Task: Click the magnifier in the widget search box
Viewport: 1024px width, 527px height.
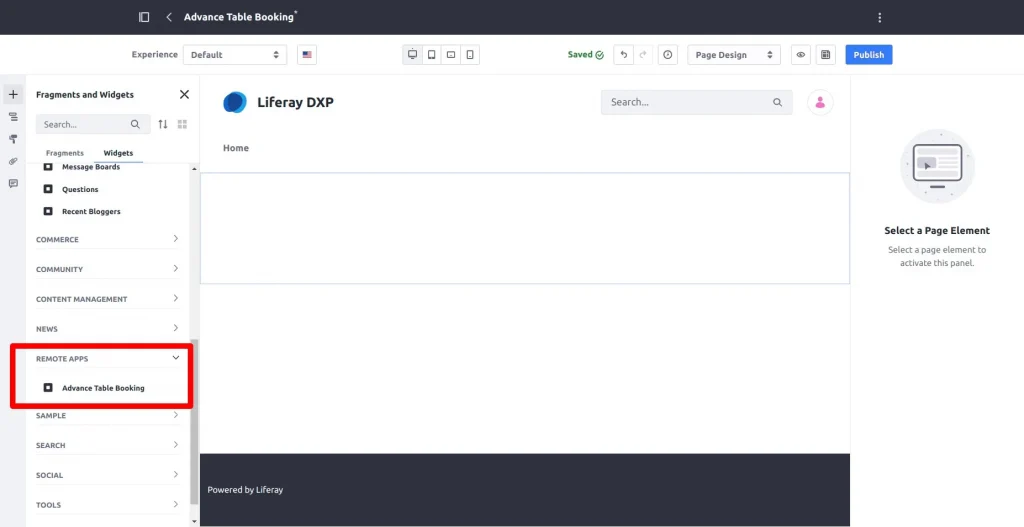Action: click(x=135, y=124)
